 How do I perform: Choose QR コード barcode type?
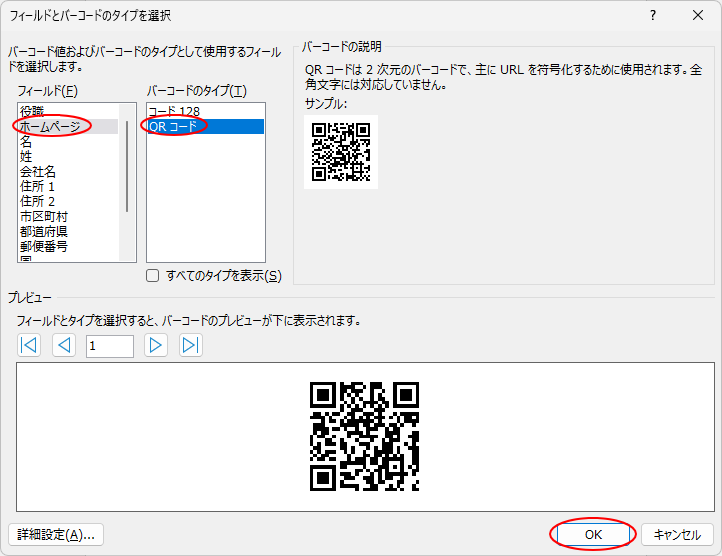[x=173, y=126]
